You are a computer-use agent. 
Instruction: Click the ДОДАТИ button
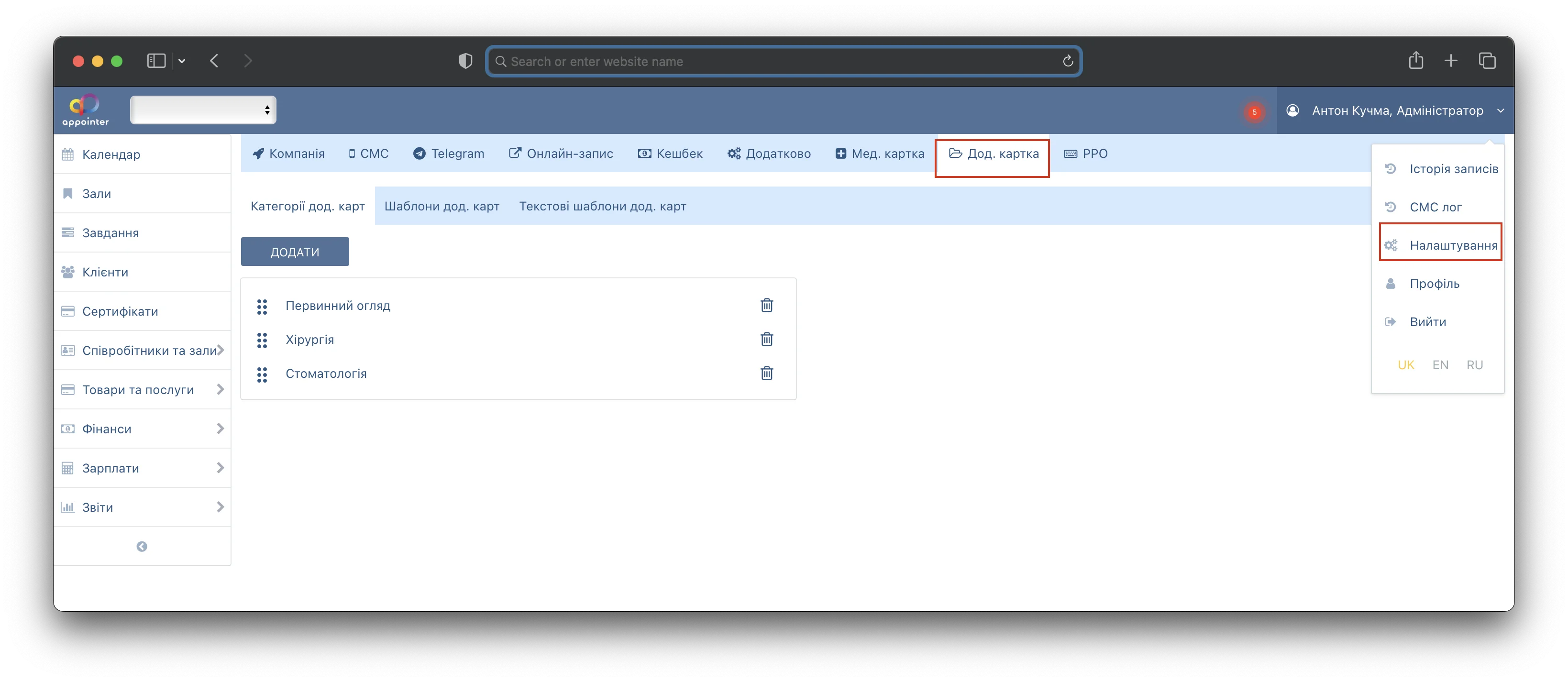pos(295,252)
